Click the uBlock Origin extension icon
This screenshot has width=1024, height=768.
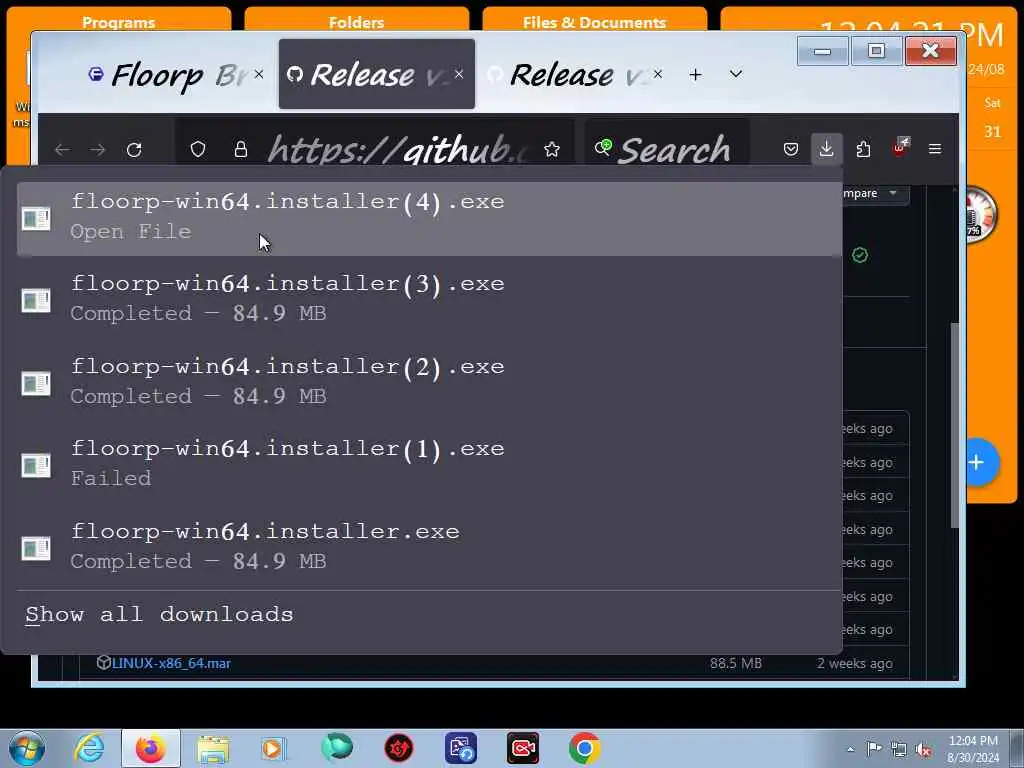tap(901, 148)
